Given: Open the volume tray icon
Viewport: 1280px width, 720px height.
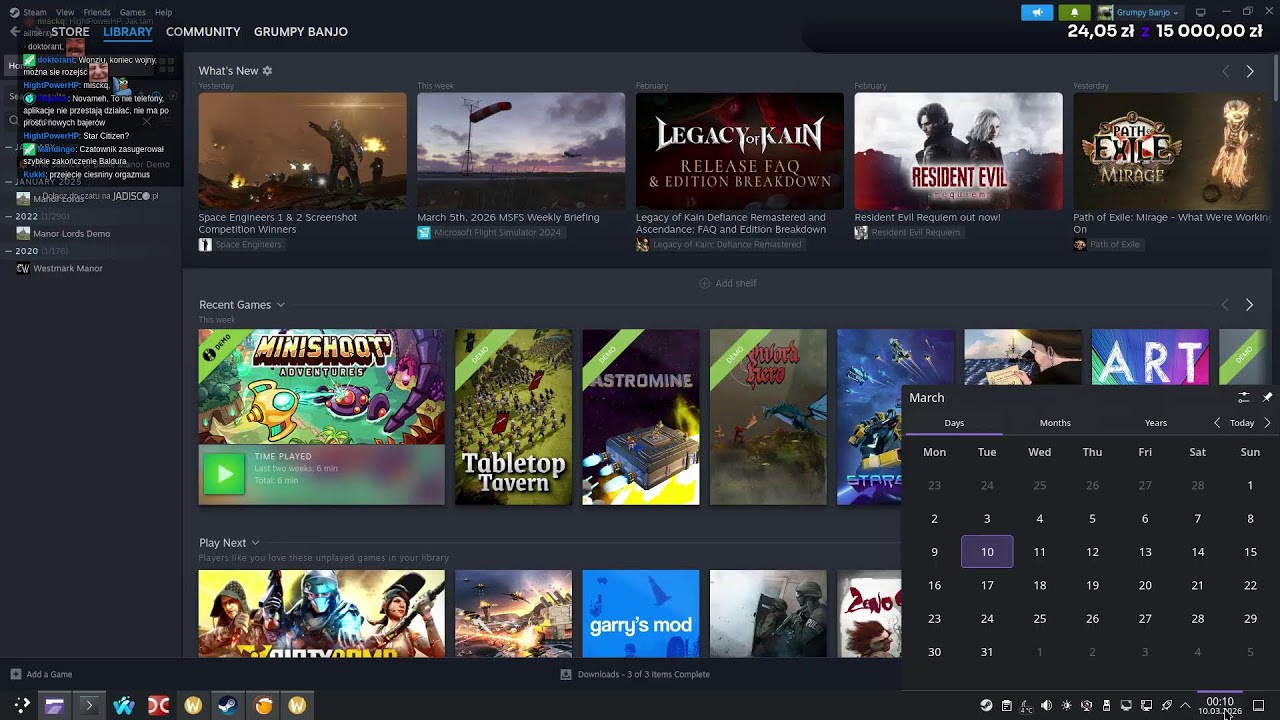Looking at the screenshot, I should pyautogui.click(x=1046, y=705).
